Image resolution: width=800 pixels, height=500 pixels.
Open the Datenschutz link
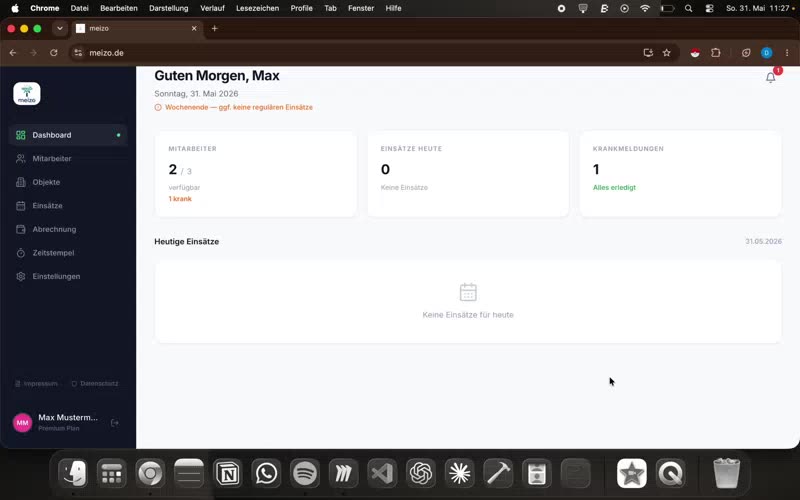coord(95,384)
